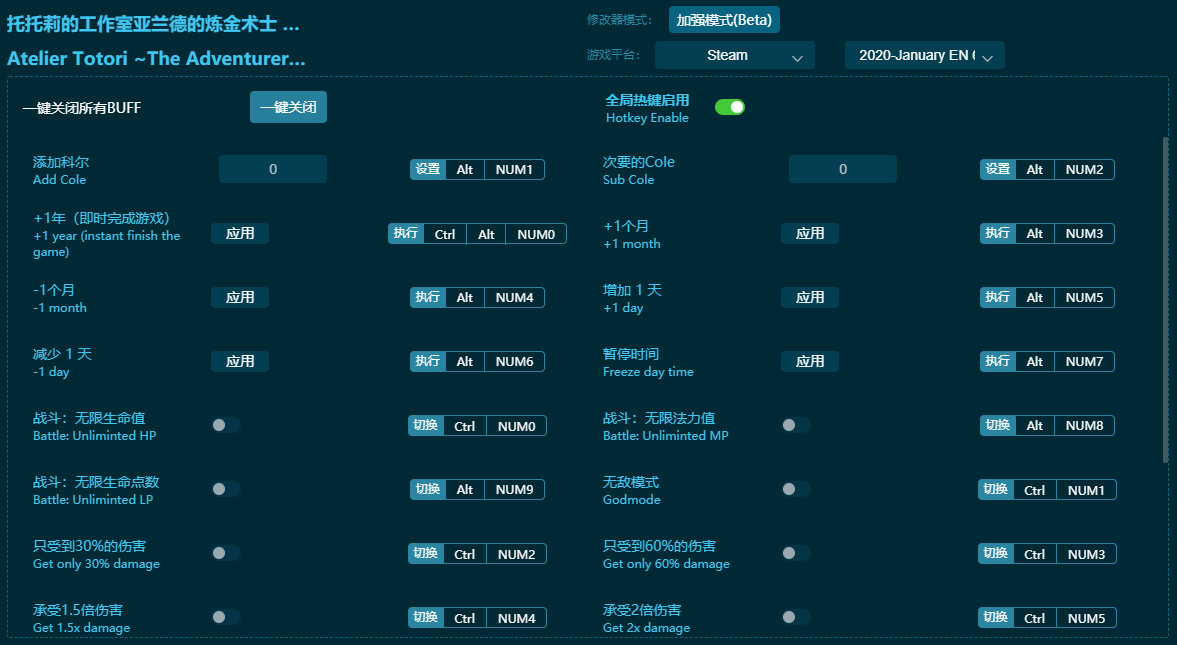Click the NUM7 key box for Freeze day time

click(x=1084, y=361)
